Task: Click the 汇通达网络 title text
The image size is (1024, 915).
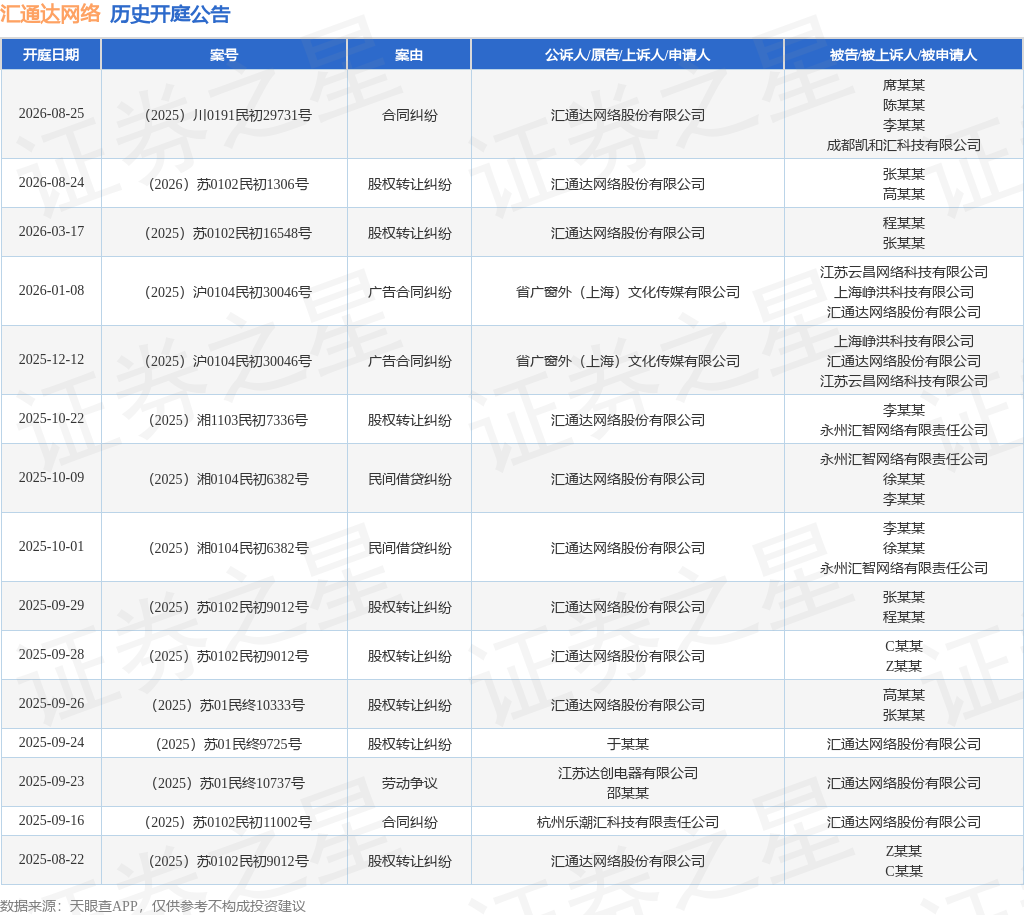Action: coord(50,14)
